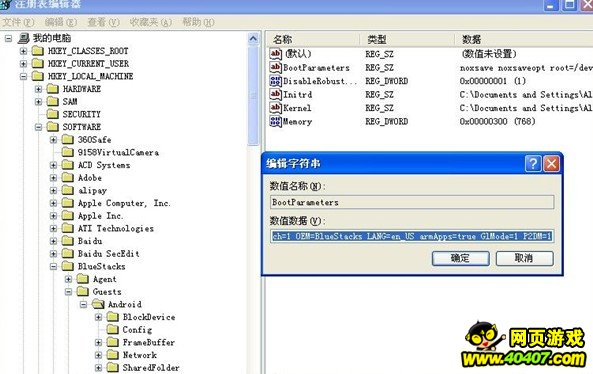Viewport: 593px width, 374px height.
Task: Select the open Android folder icon
Action: [98, 304]
